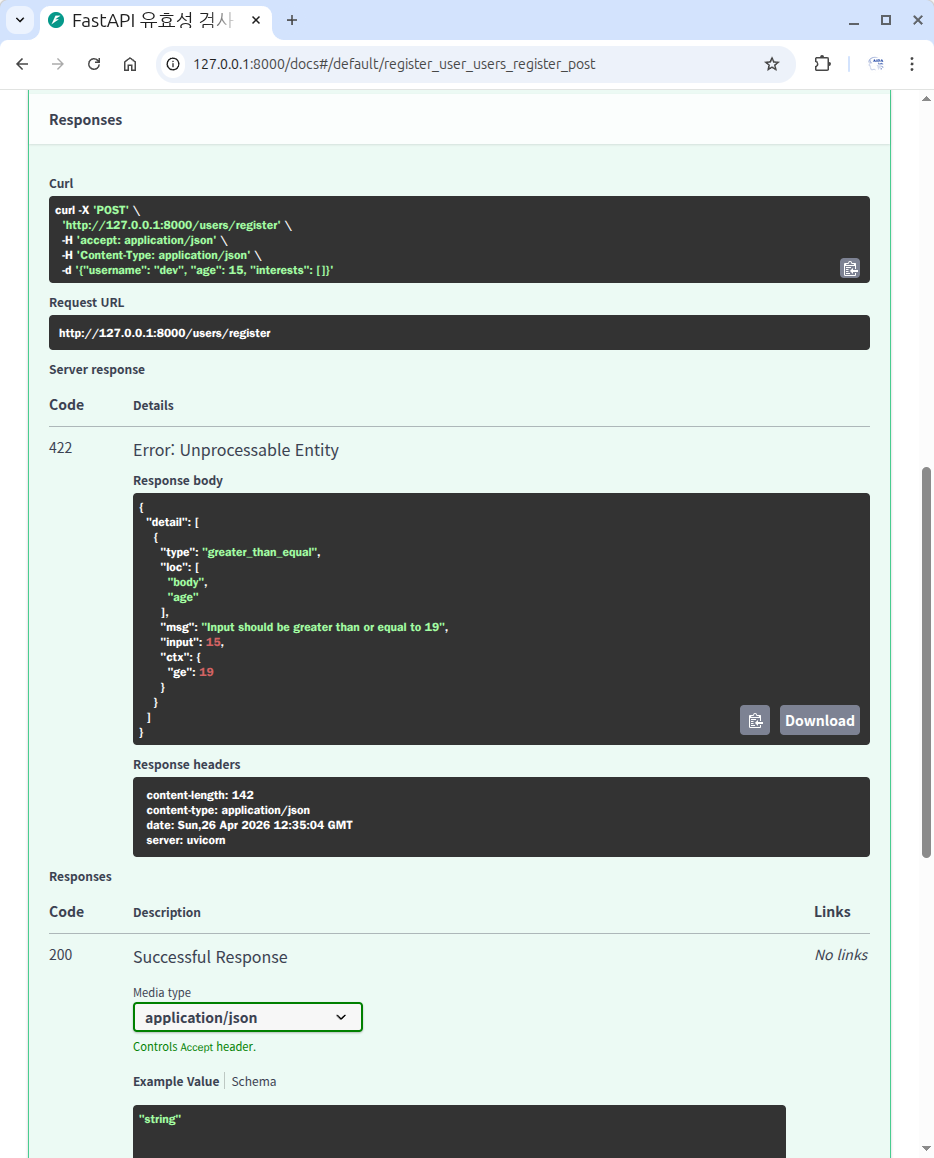Click the msg line in response body
The width and height of the screenshot is (934, 1158).
click(x=304, y=627)
